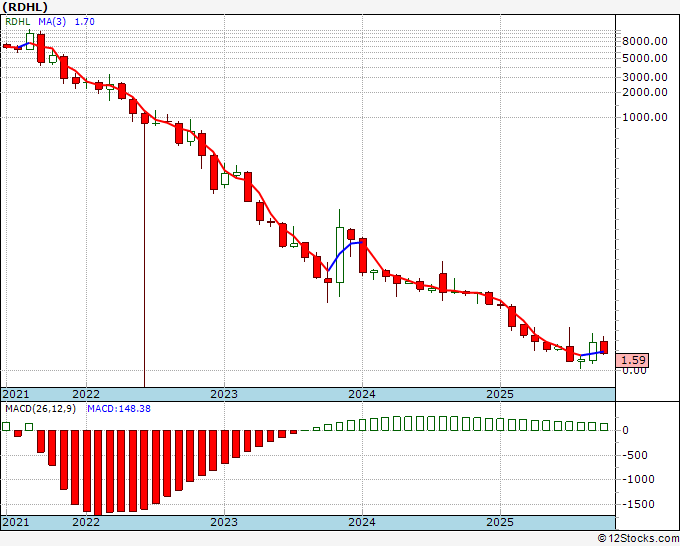Click the 1.70 moving average value

tap(85, 22)
